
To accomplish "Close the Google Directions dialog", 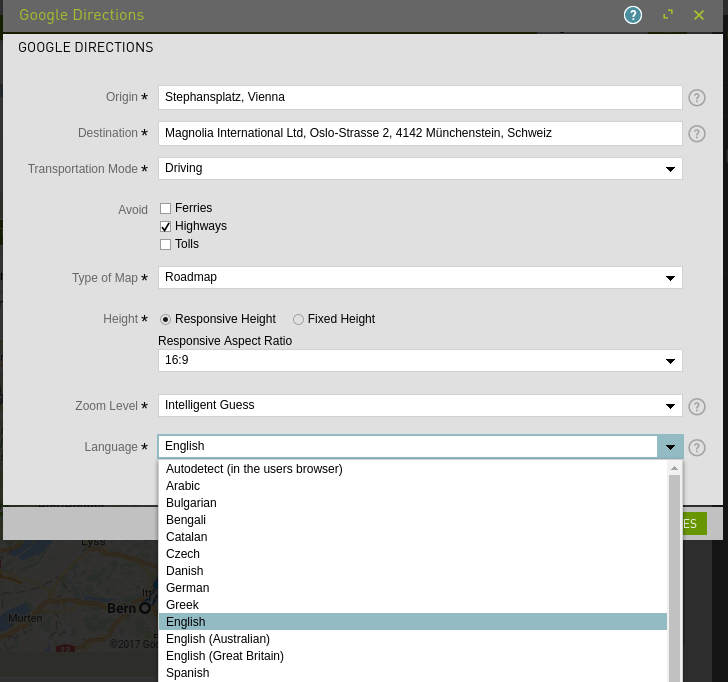I will click(x=699, y=15).
